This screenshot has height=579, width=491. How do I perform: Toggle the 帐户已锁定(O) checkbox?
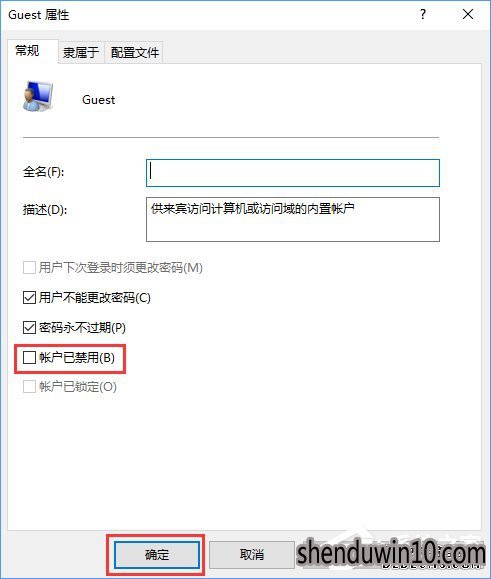29,387
